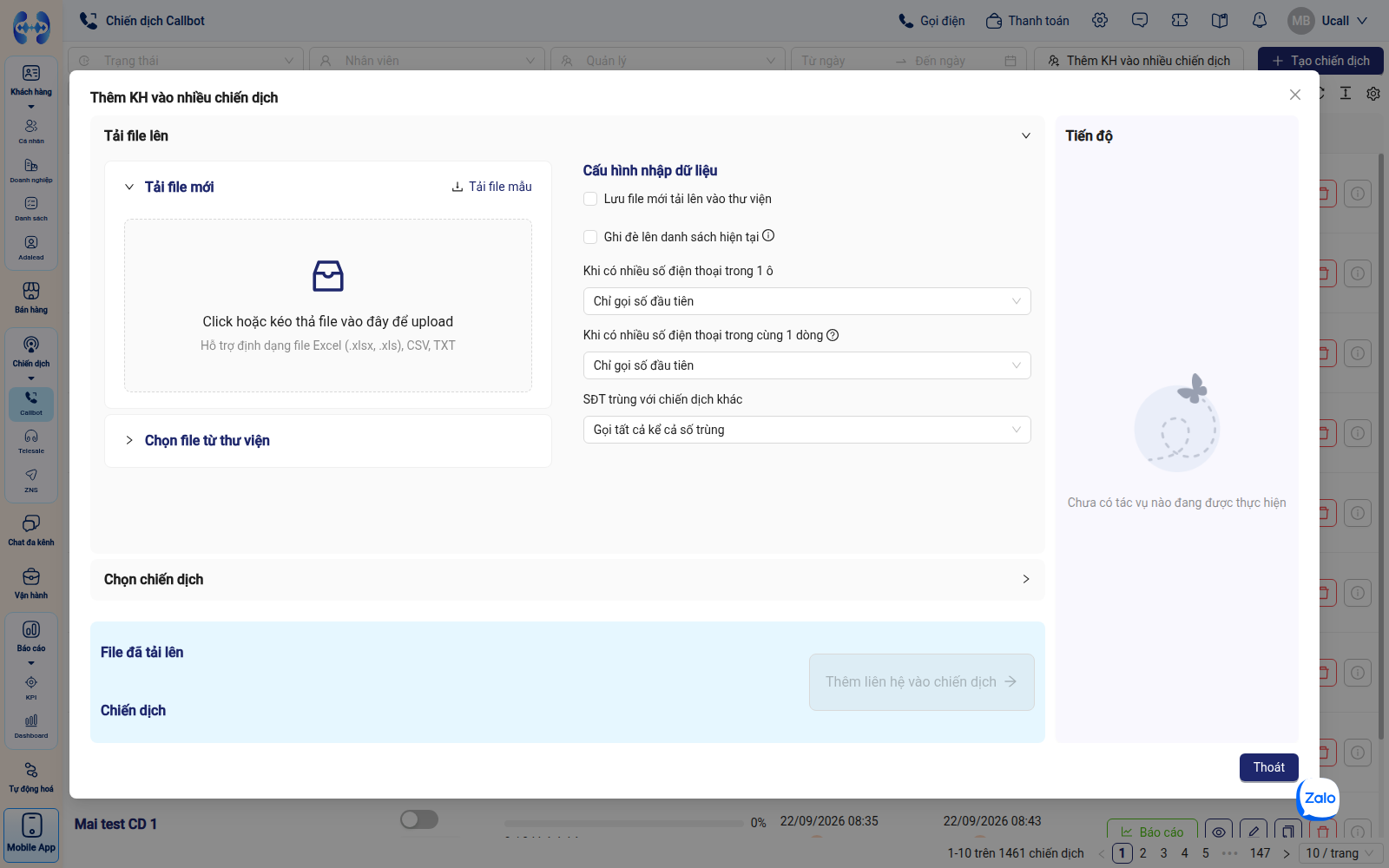Go to page 2 of campaigns
This screenshot has width=1389, height=868.
1143,853
